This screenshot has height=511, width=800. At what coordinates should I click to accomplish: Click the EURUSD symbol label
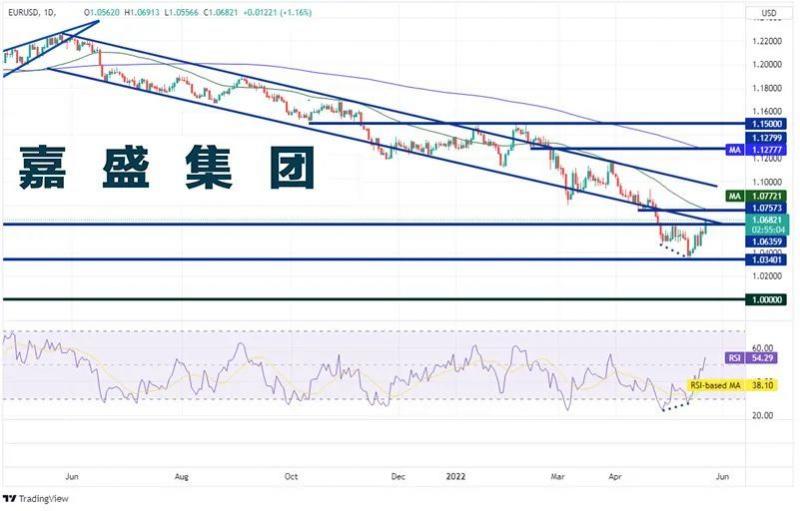[x=22, y=12]
